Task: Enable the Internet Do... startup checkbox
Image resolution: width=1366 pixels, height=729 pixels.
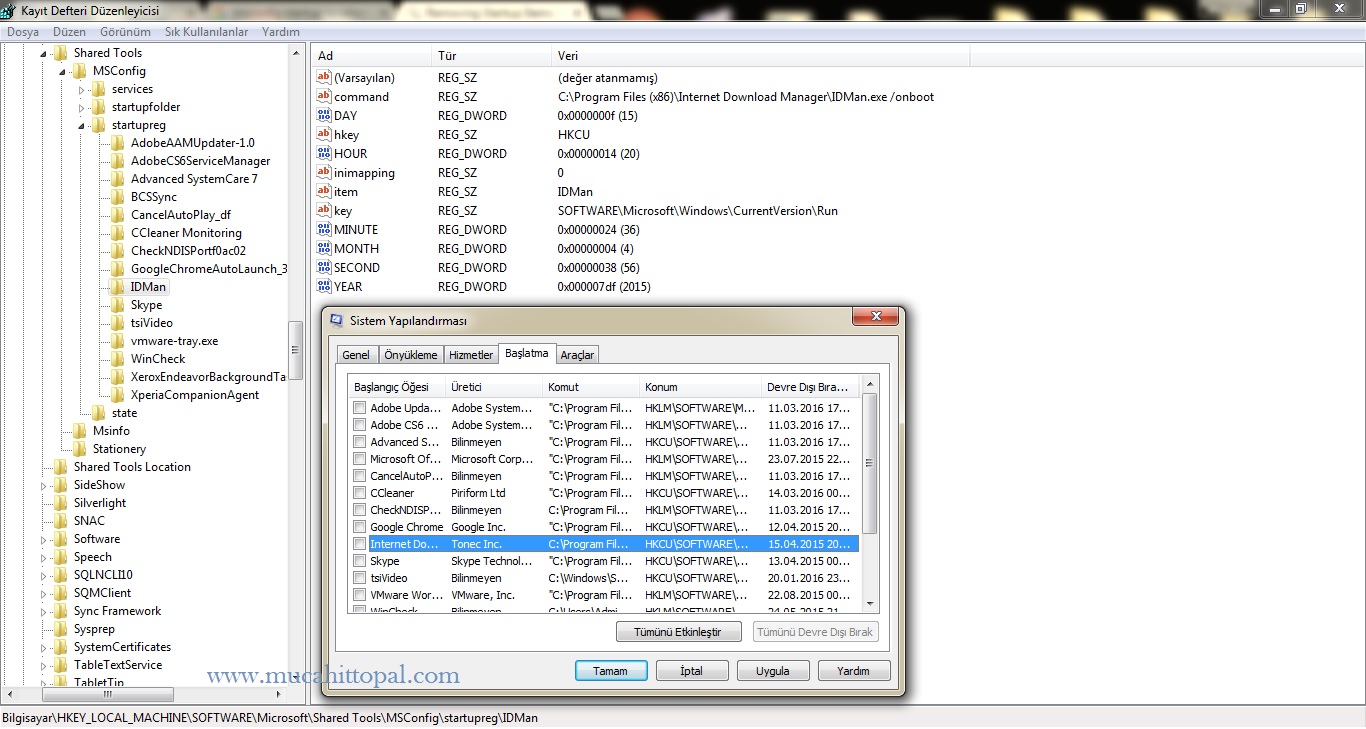Action: click(x=359, y=544)
